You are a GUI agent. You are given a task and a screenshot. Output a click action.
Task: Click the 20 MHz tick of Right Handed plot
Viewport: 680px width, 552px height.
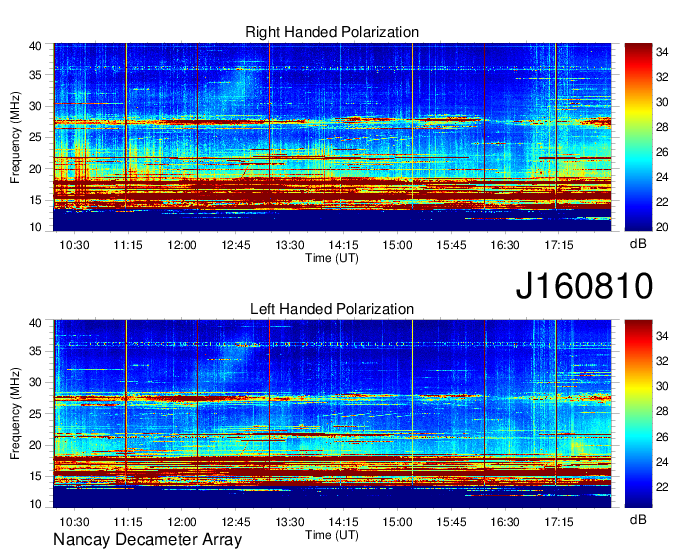[x=35, y=169]
